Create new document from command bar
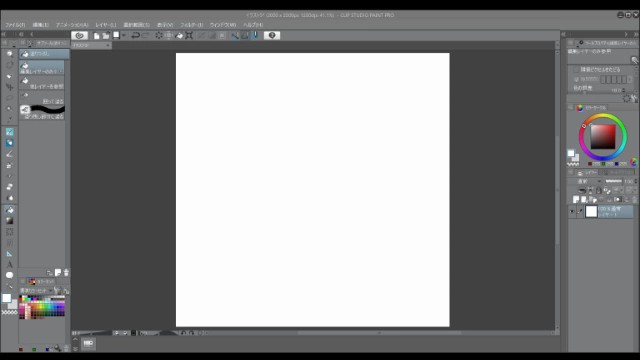This screenshot has width=640, height=360. [96, 36]
